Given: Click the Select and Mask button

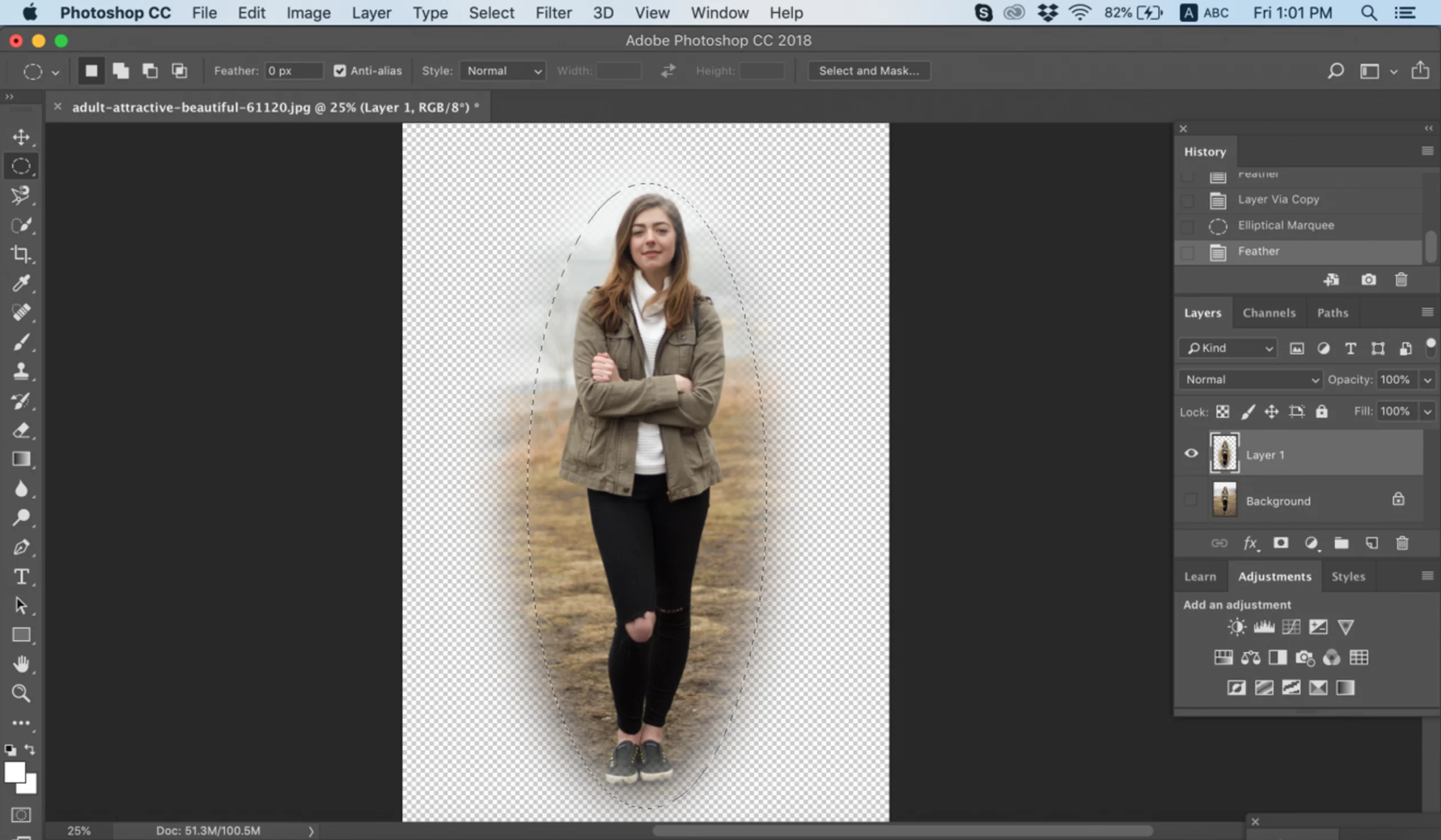Looking at the screenshot, I should click(869, 70).
